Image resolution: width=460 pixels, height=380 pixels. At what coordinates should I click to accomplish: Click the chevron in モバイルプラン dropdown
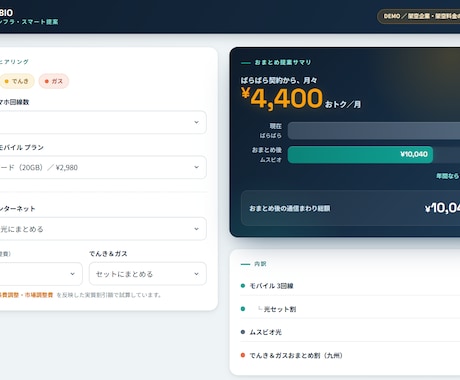[196, 167]
